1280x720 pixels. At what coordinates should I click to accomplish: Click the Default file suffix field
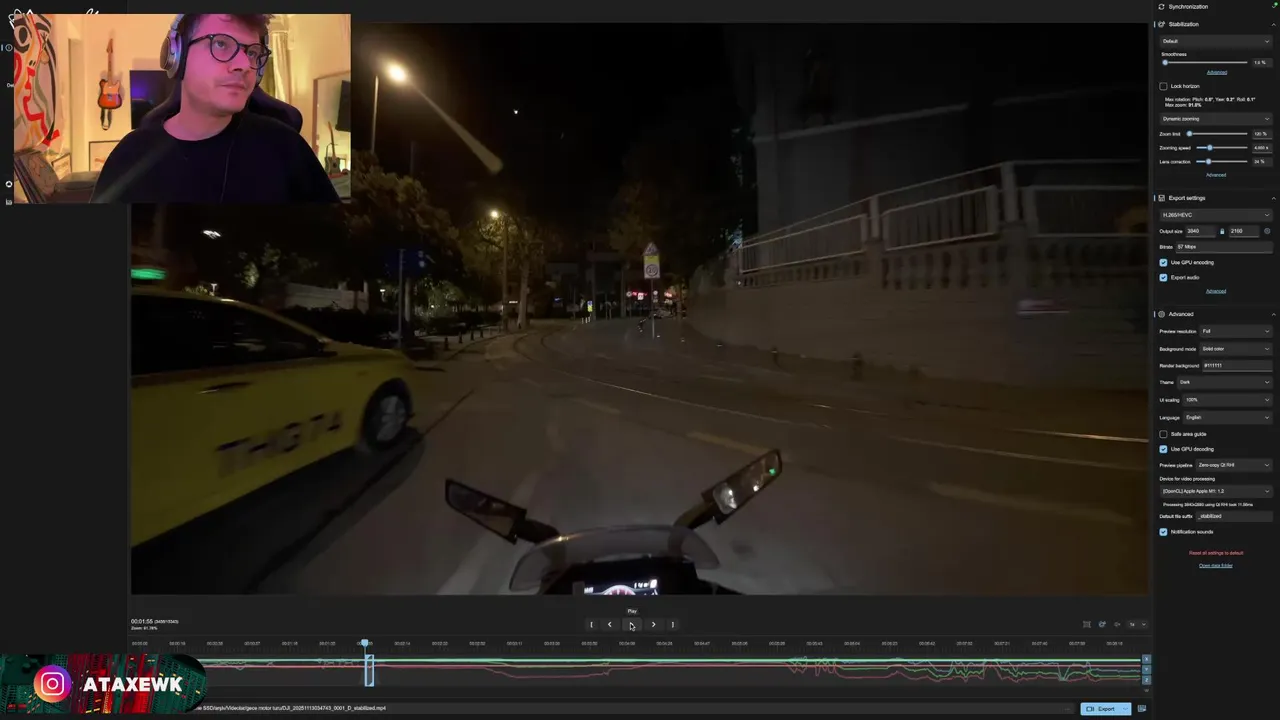click(1233, 516)
